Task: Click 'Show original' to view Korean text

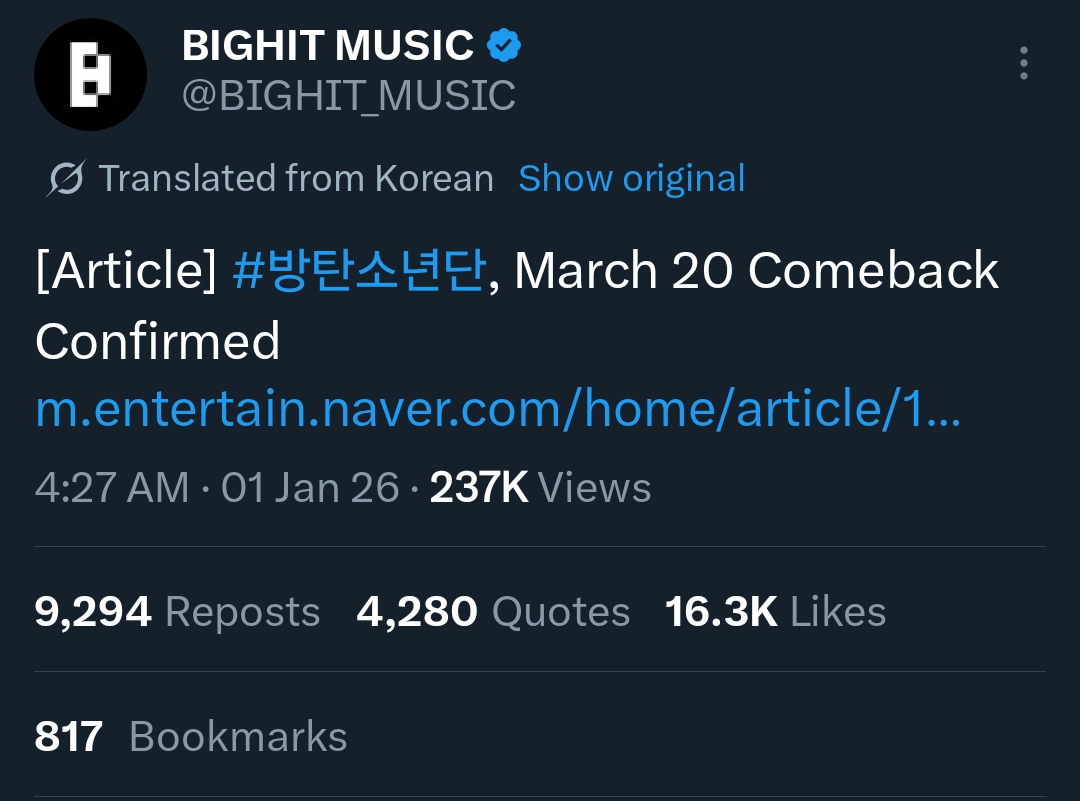Action: pos(631,179)
